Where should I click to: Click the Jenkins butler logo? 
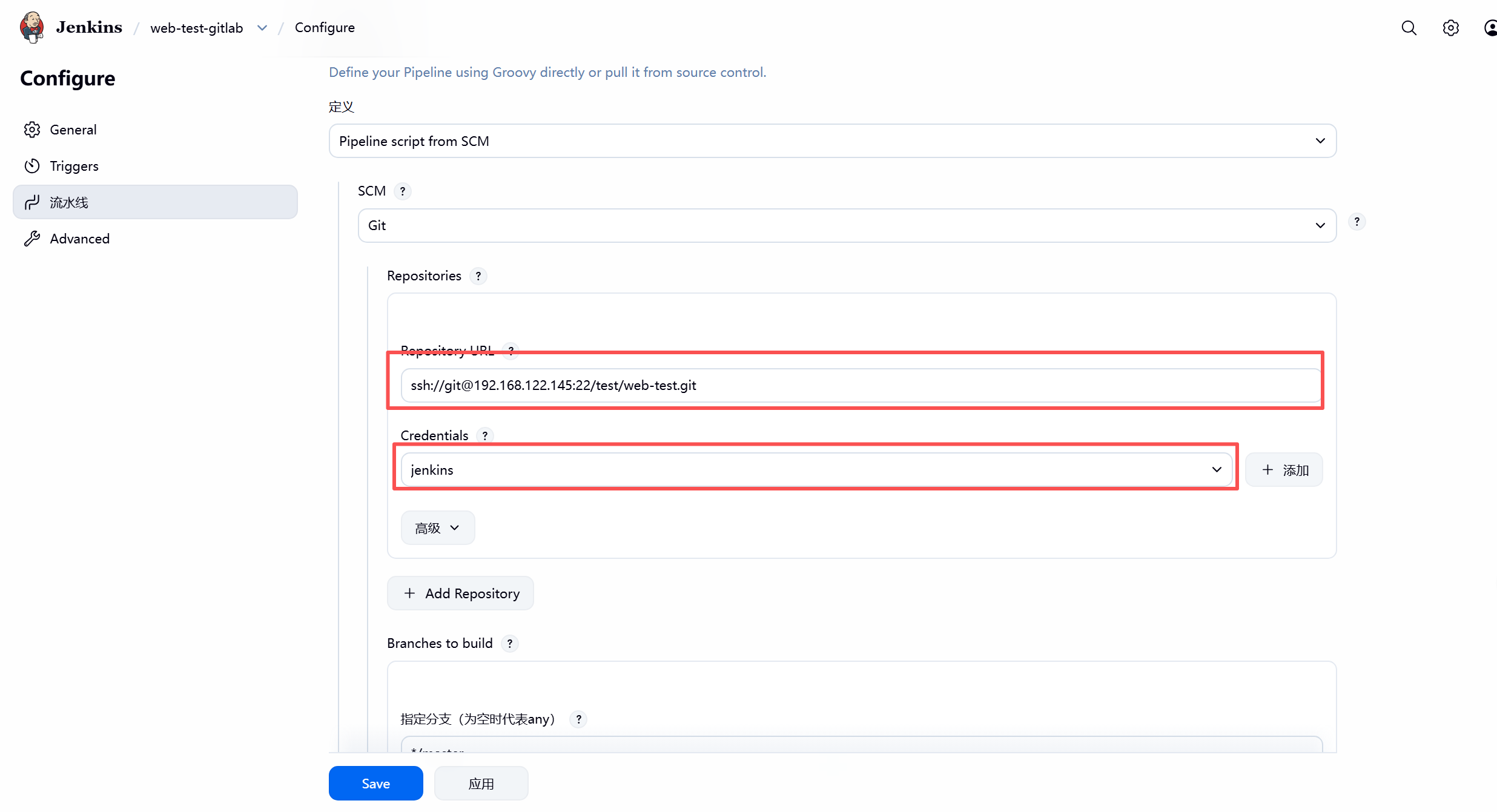pos(32,27)
